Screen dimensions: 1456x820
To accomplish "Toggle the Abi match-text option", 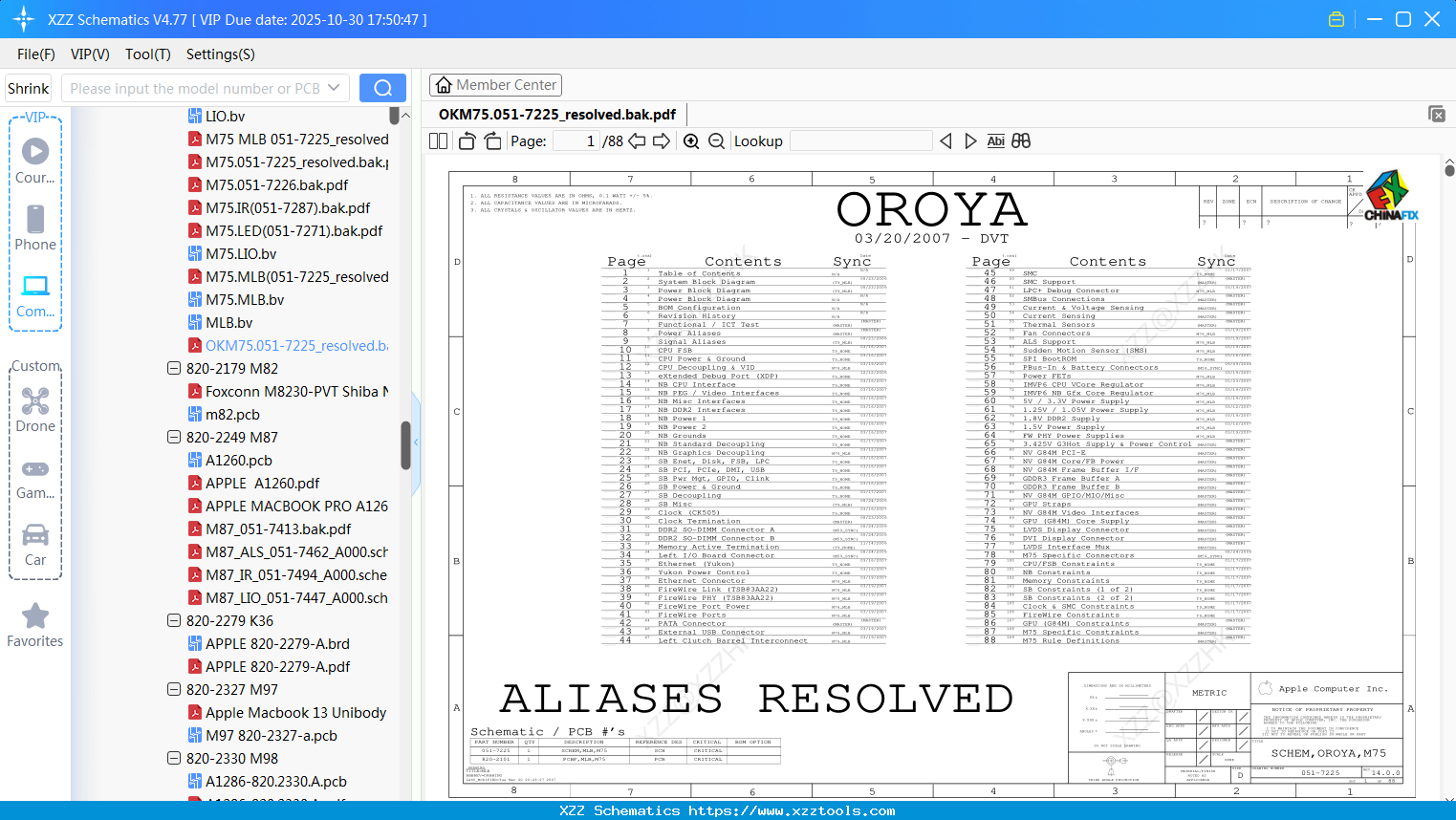I will coord(995,141).
